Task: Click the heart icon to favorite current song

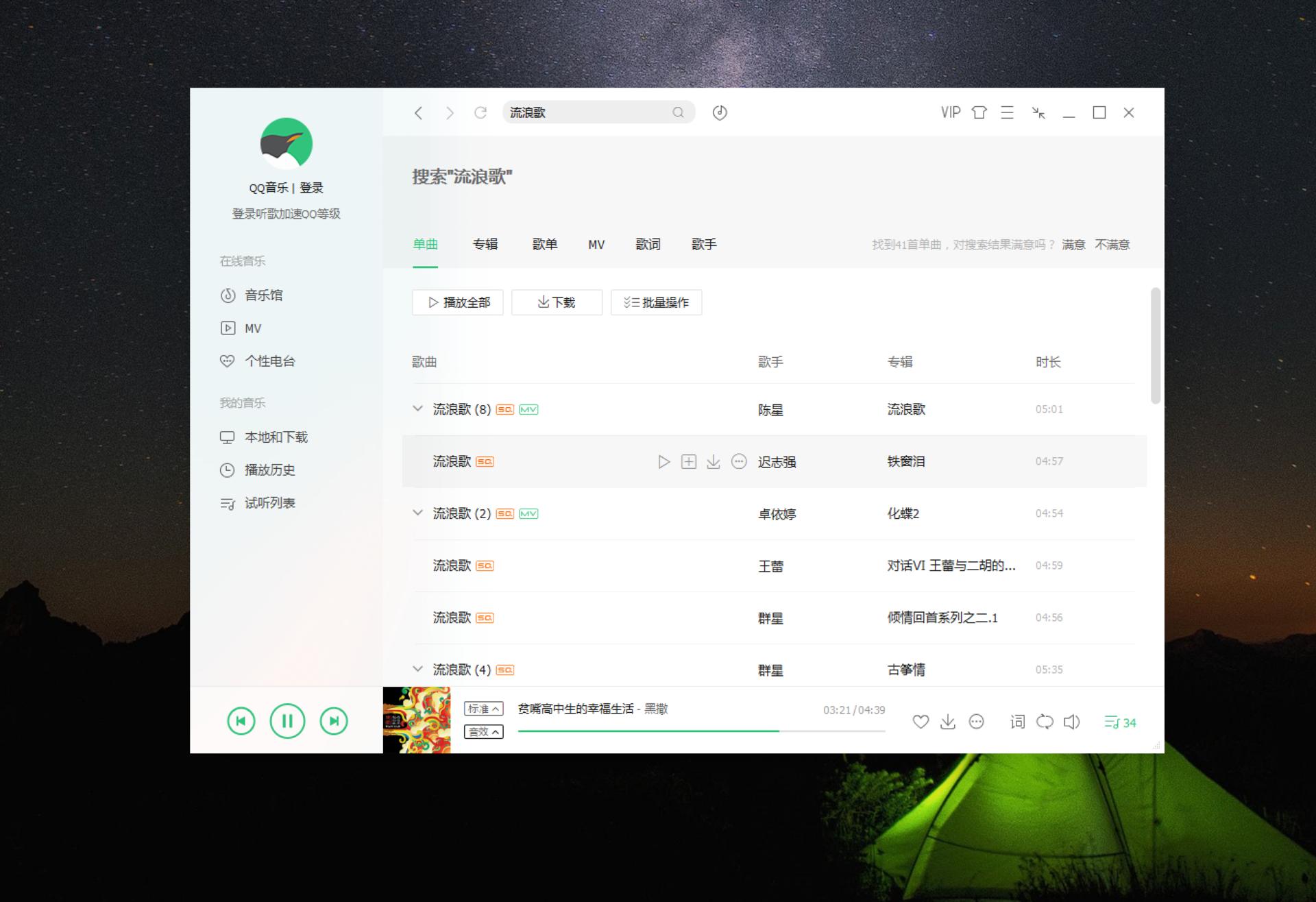Action: pyautogui.click(x=921, y=722)
